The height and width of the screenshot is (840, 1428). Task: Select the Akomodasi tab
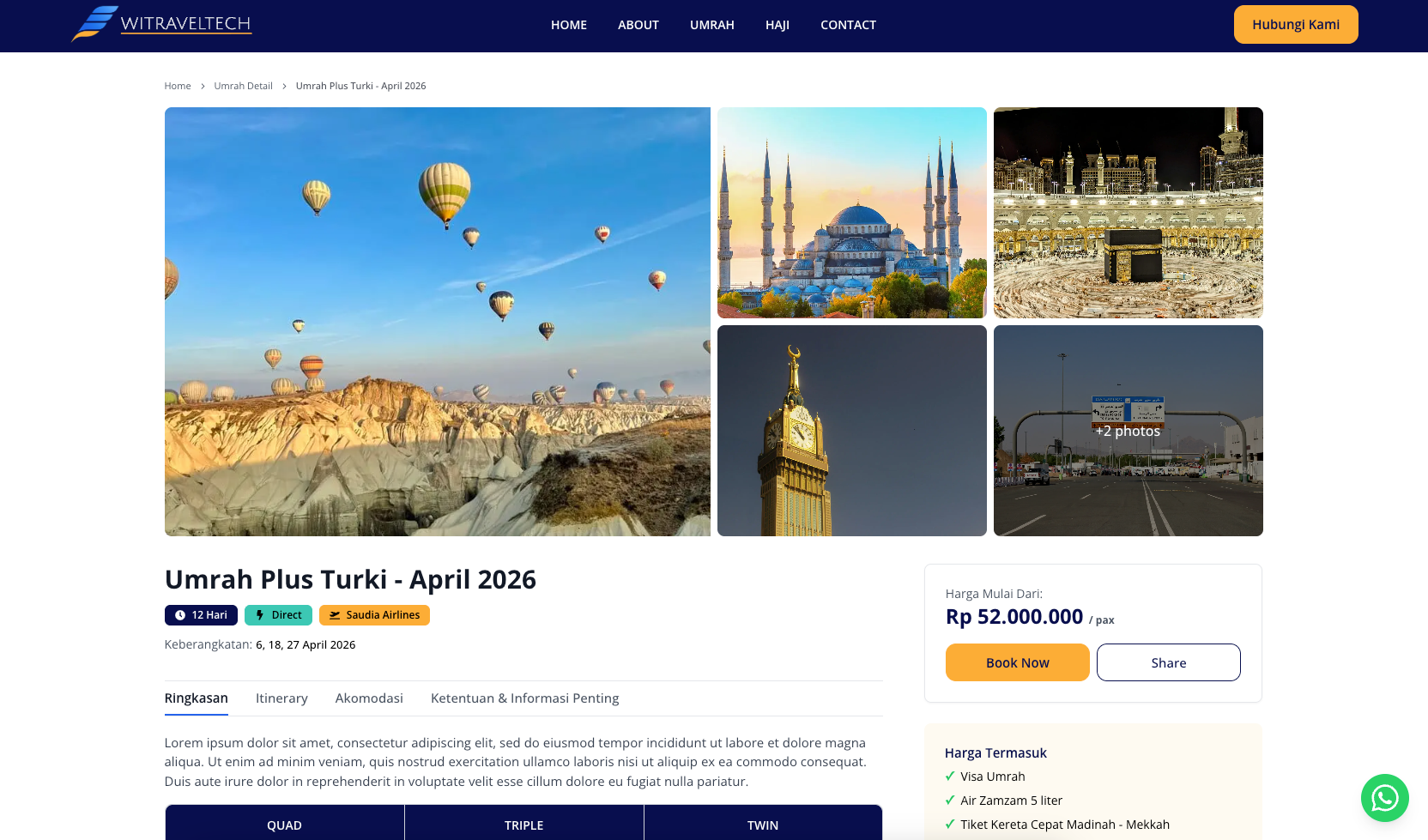[x=369, y=698]
